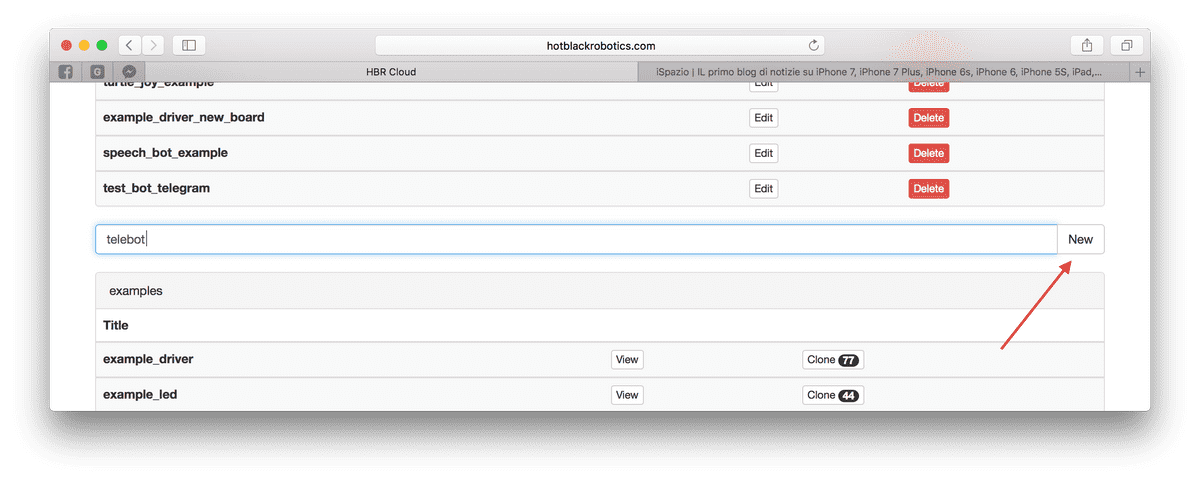
Task: Edit the example_driver_new_board sketch
Action: tap(763, 118)
